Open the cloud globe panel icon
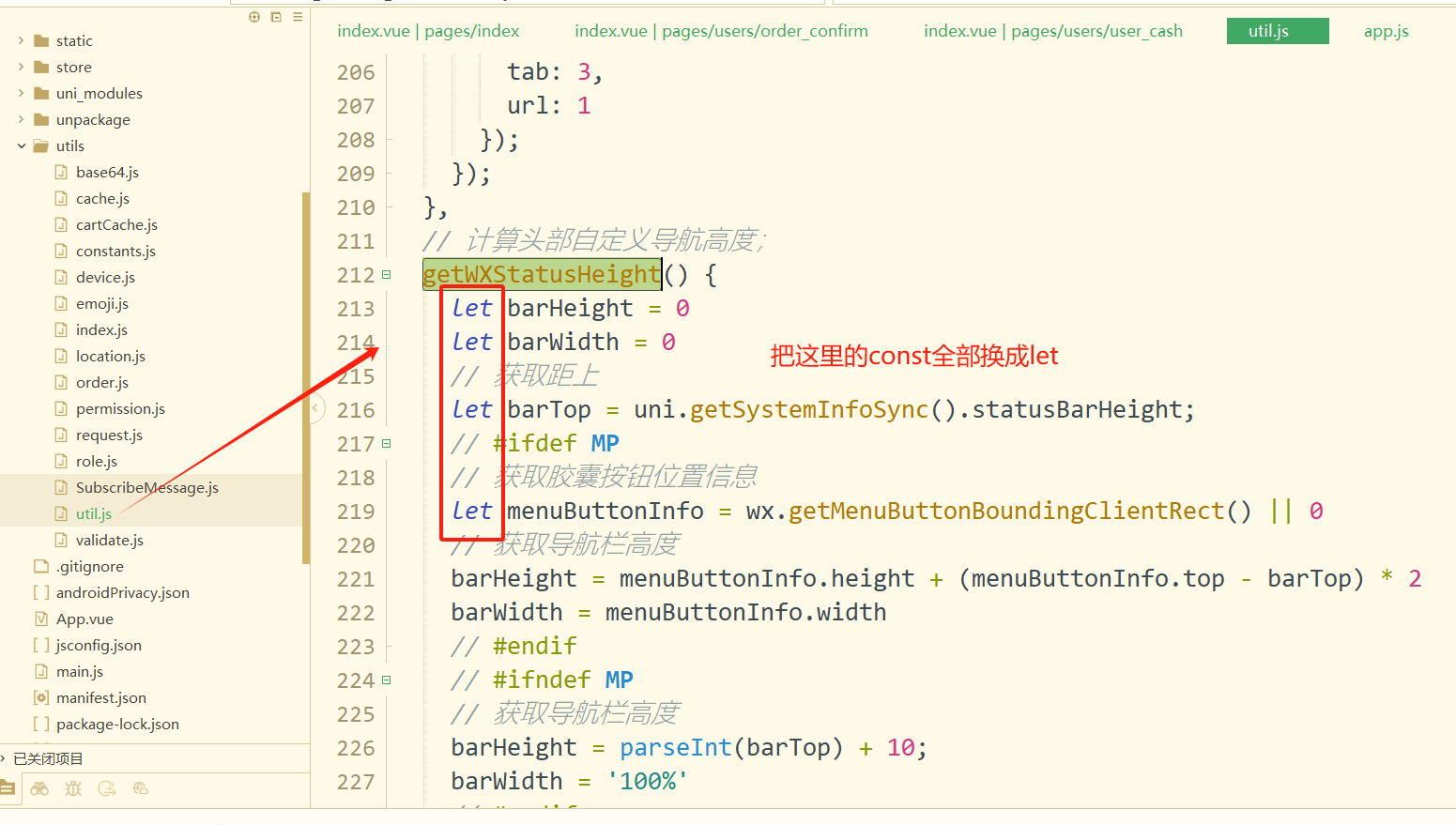 tap(141, 788)
